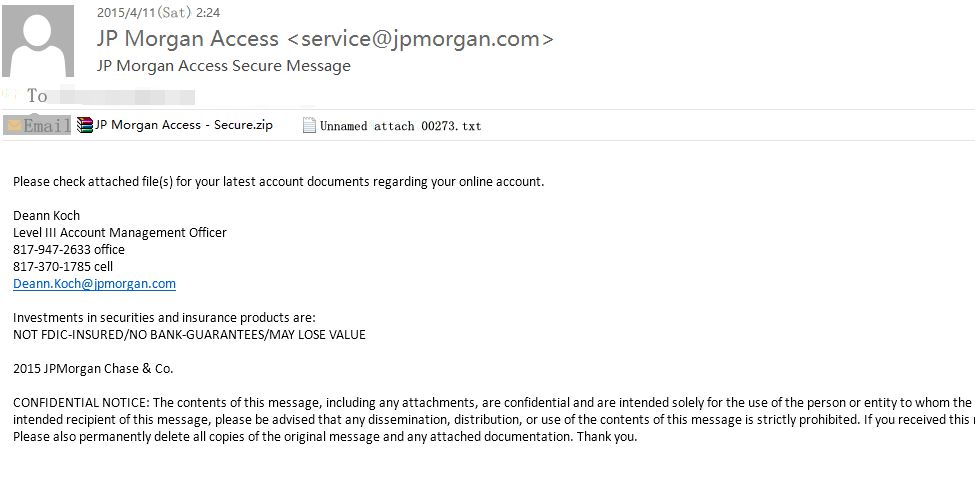Click the subject line JP Morgan Access Secure Message
Screen dimensions: 975x491
[224, 66]
